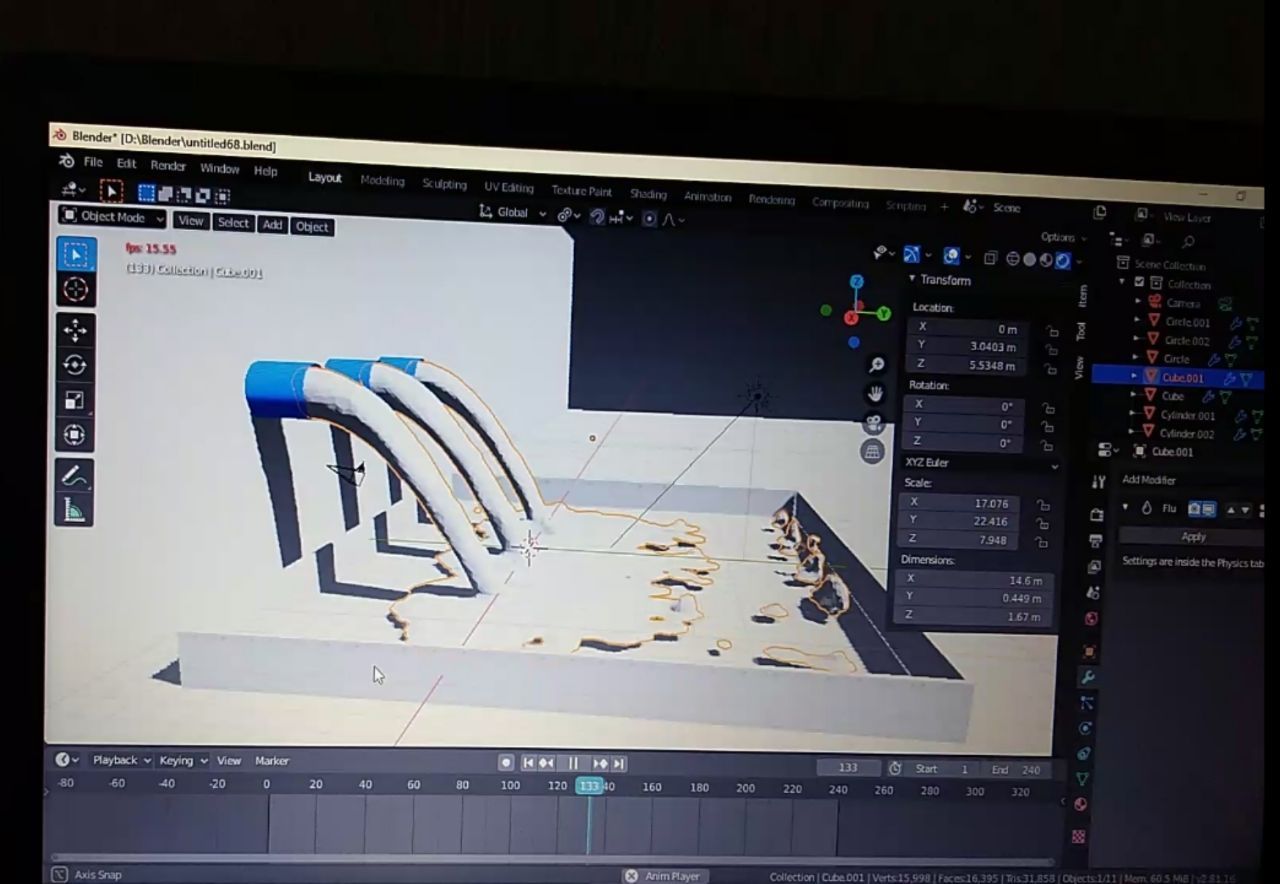The image size is (1280, 884).
Task: Click the Blender logo menu icon
Action: coord(67,161)
